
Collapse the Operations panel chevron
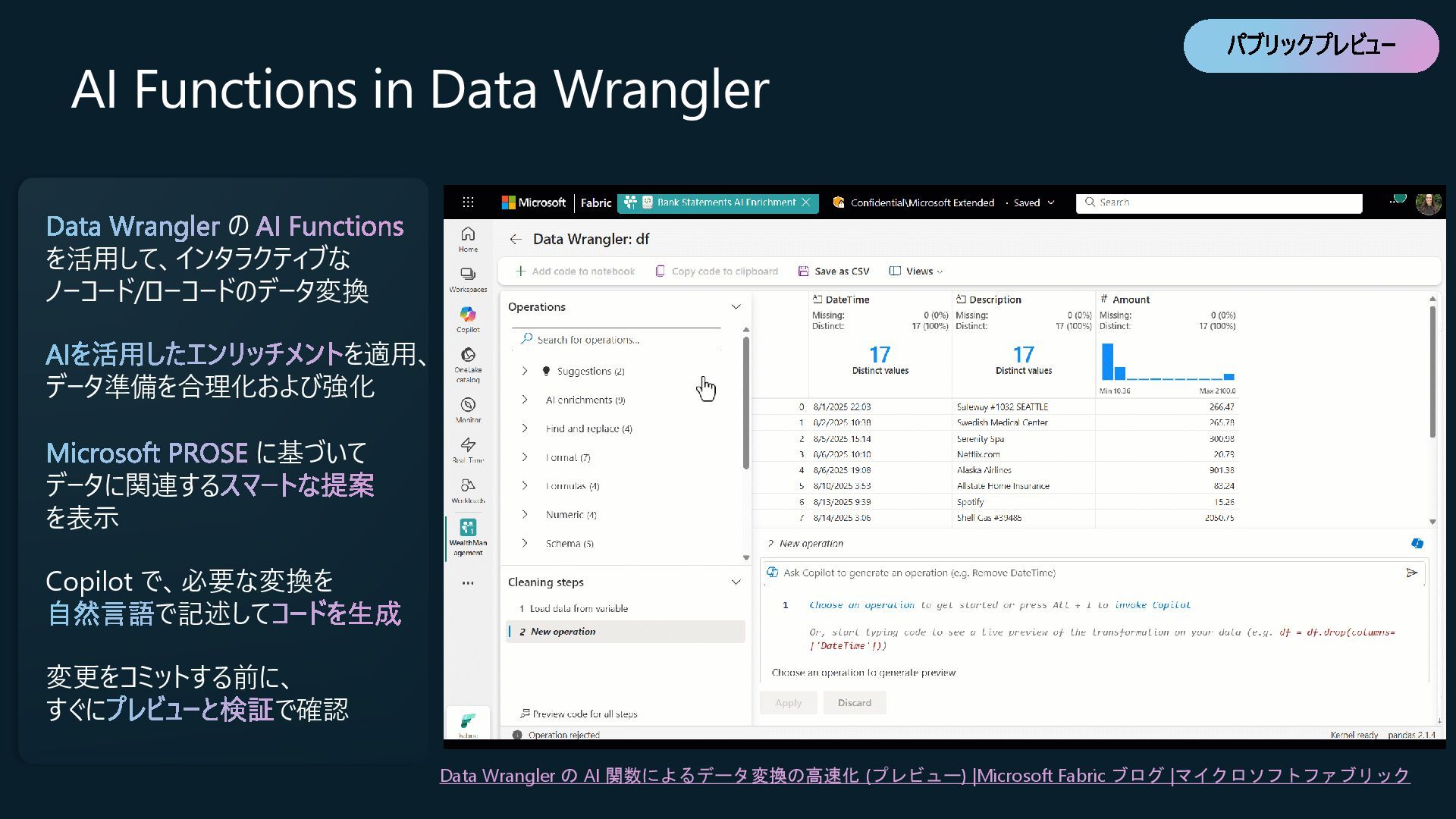pyautogui.click(x=736, y=307)
